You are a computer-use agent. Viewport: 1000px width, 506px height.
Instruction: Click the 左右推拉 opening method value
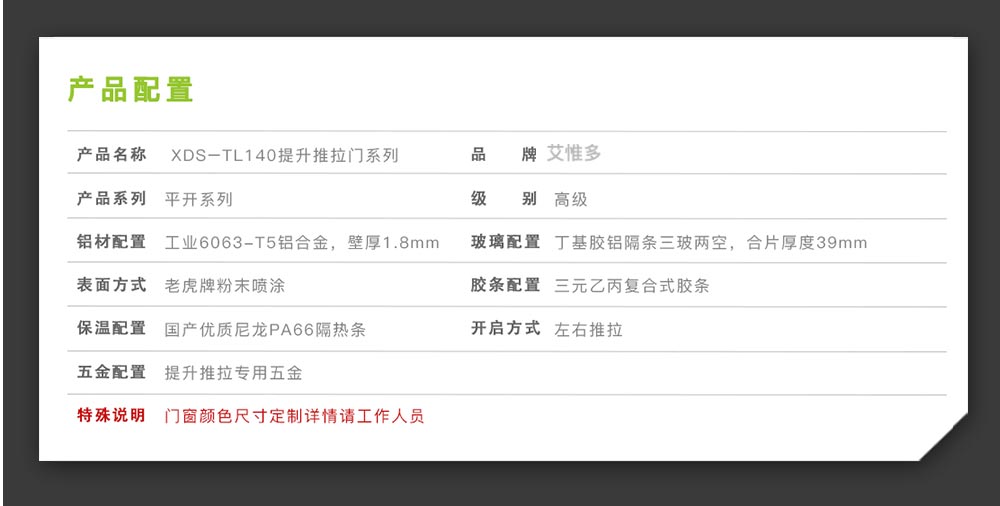588,329
